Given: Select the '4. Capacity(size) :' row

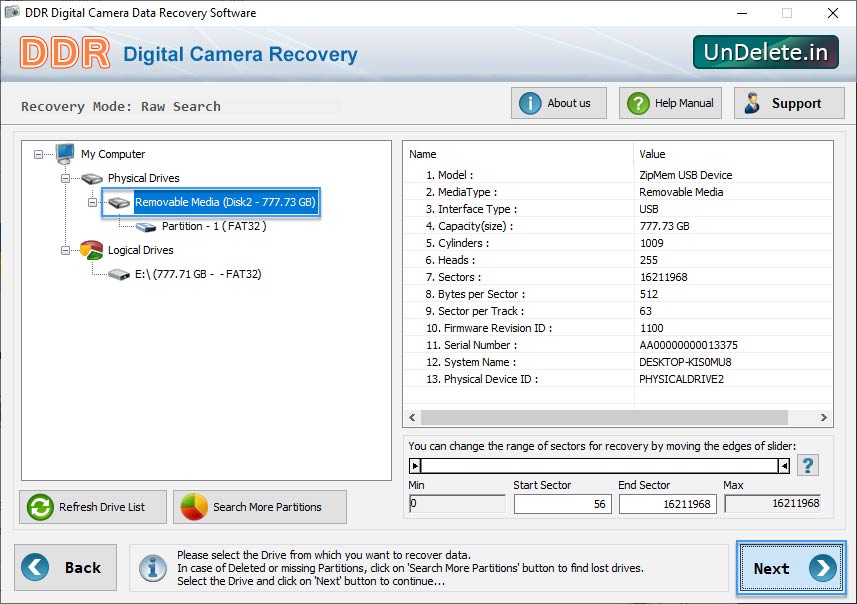Looking at the screenshot, I should pos(618,226).
